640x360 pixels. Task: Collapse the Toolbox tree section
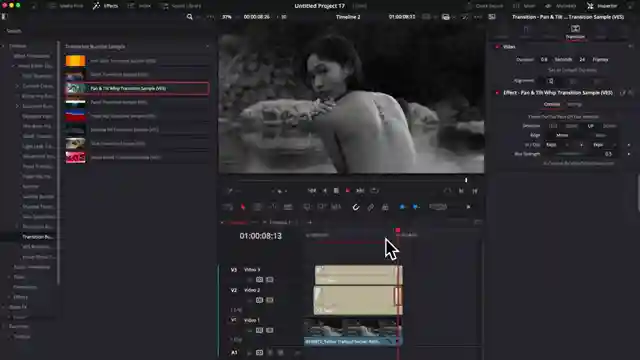pyautogui.click(x=3, y=46)
